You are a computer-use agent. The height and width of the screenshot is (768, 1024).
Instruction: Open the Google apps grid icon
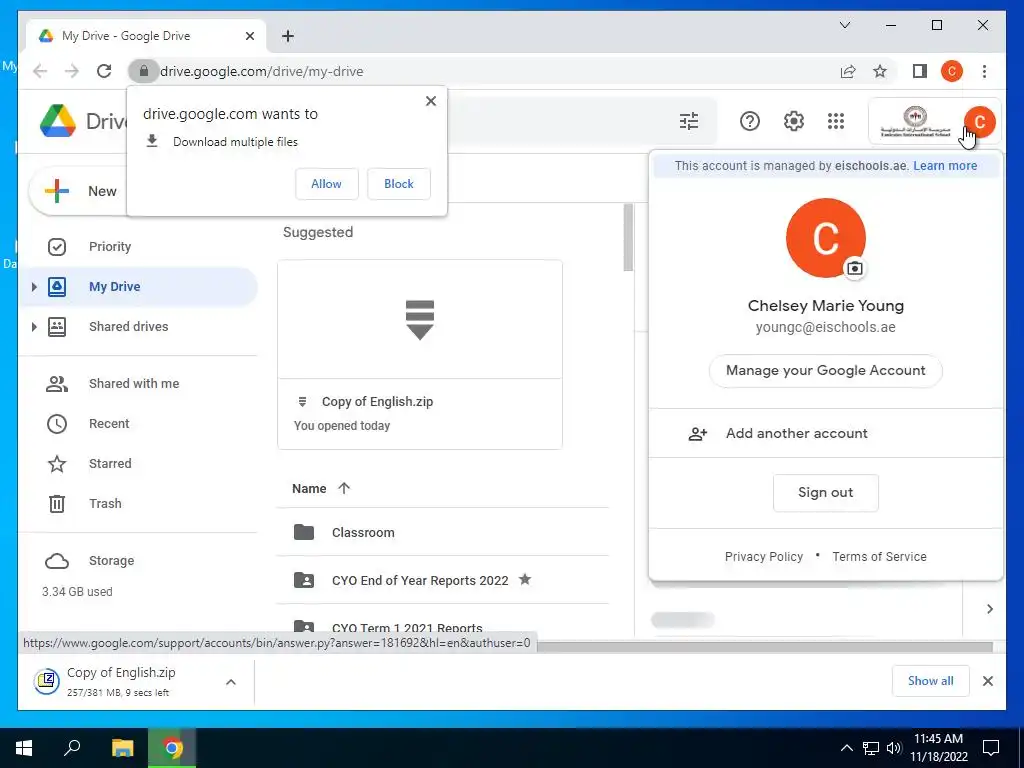click(836, 121)
